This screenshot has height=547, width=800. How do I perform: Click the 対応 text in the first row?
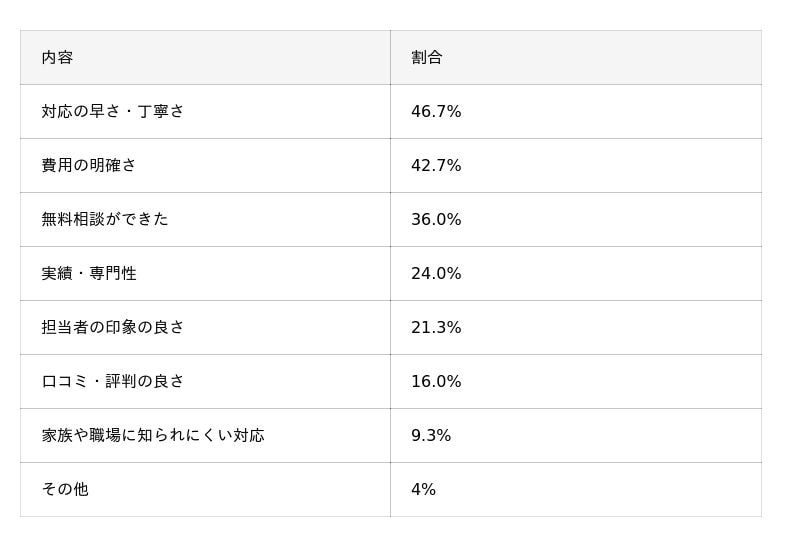(x=57, y=112)
